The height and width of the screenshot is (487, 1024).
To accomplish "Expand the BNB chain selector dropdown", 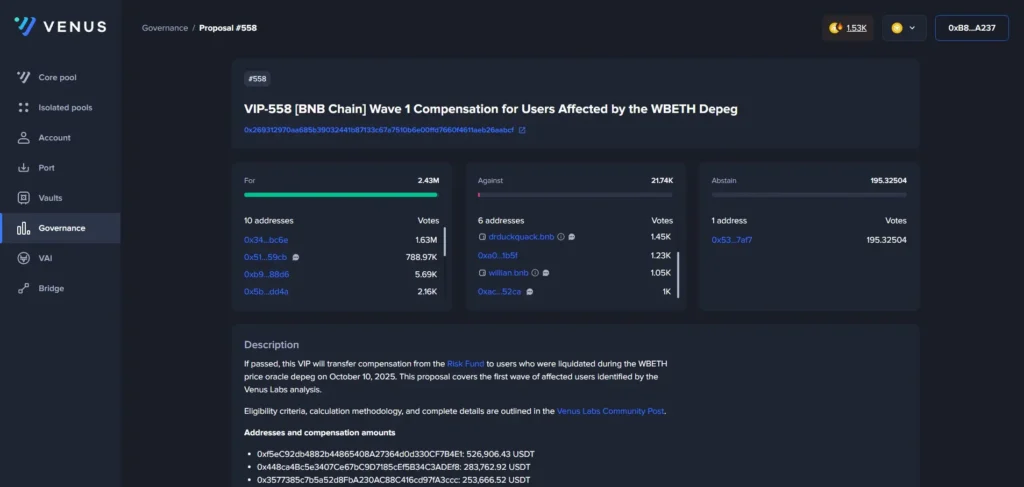I will tap(903, 28).
